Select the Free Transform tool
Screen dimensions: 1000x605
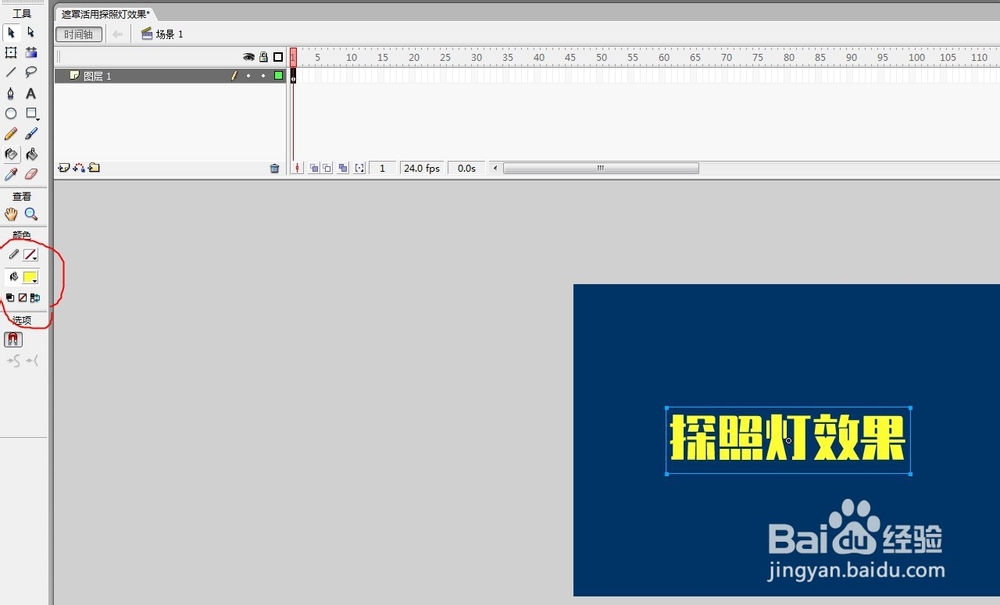coord(12,52)
